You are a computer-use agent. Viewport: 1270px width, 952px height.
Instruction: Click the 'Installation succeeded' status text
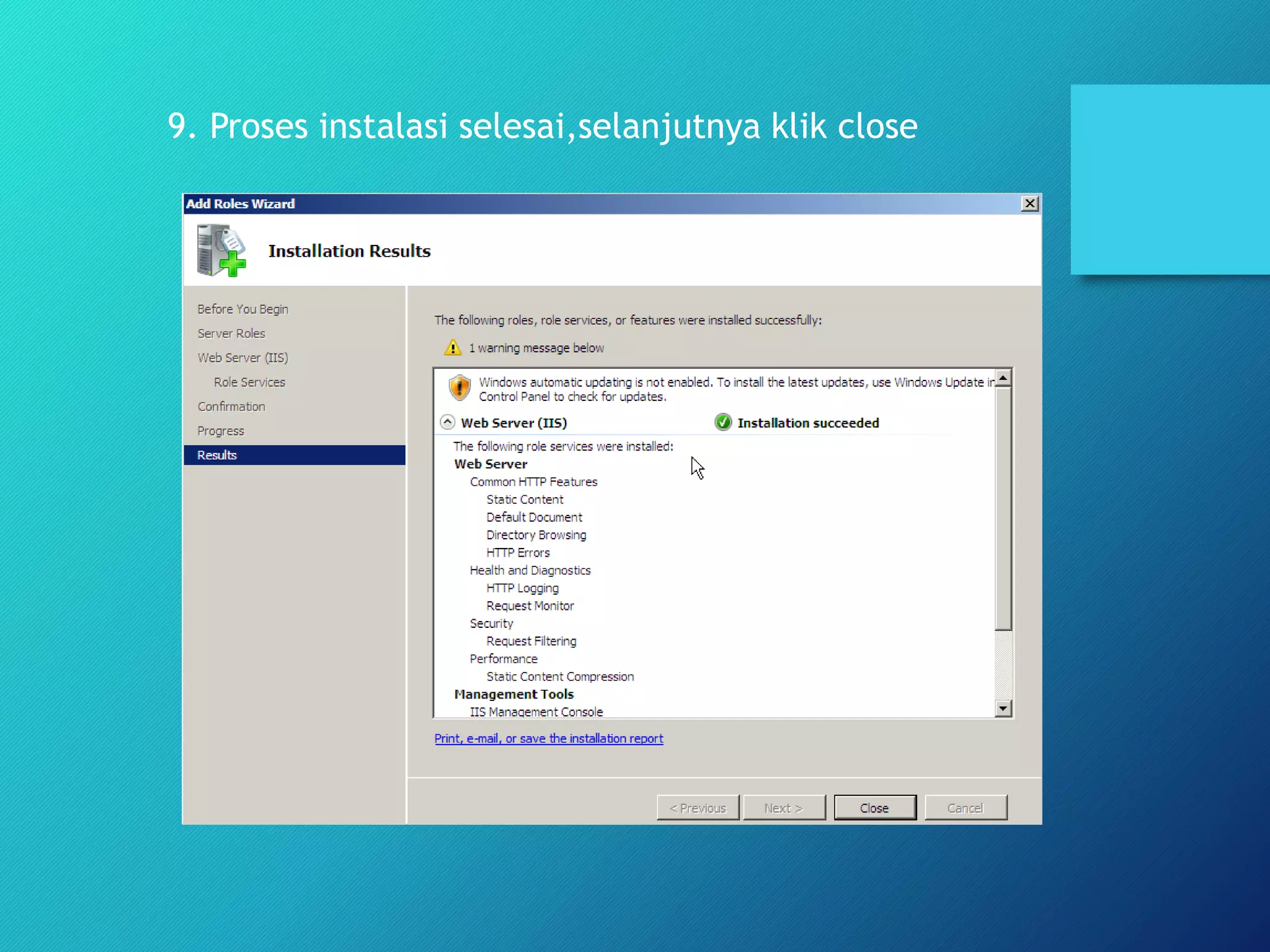[x=808, y=423]
